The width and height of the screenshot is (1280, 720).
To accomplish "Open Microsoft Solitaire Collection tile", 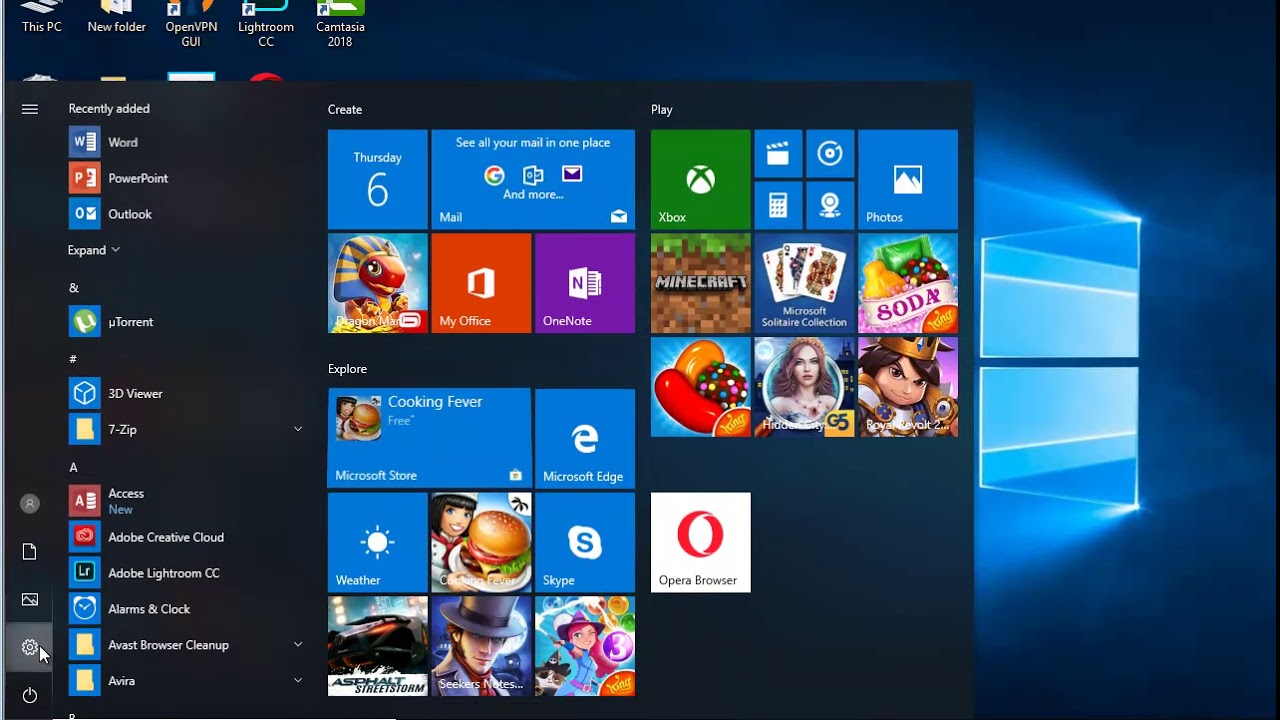I will pos(804,283).
